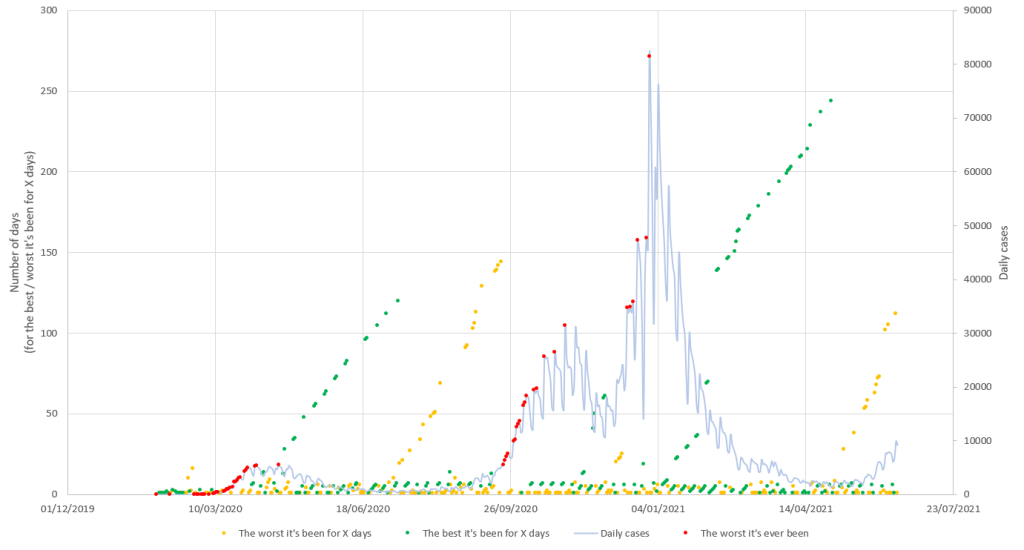Click the 'Number of days' left axis title

[23, 252]
